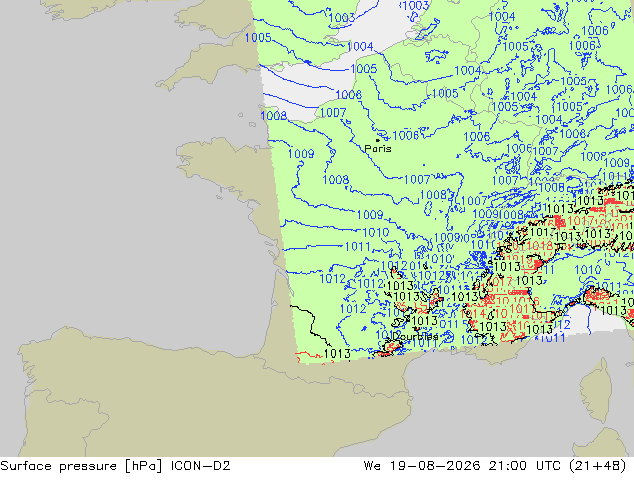Click the 'We 19-08-2026 21:00 UTC (21+48)' timestamp
634x490 pixels.
[x=495, y=466]
